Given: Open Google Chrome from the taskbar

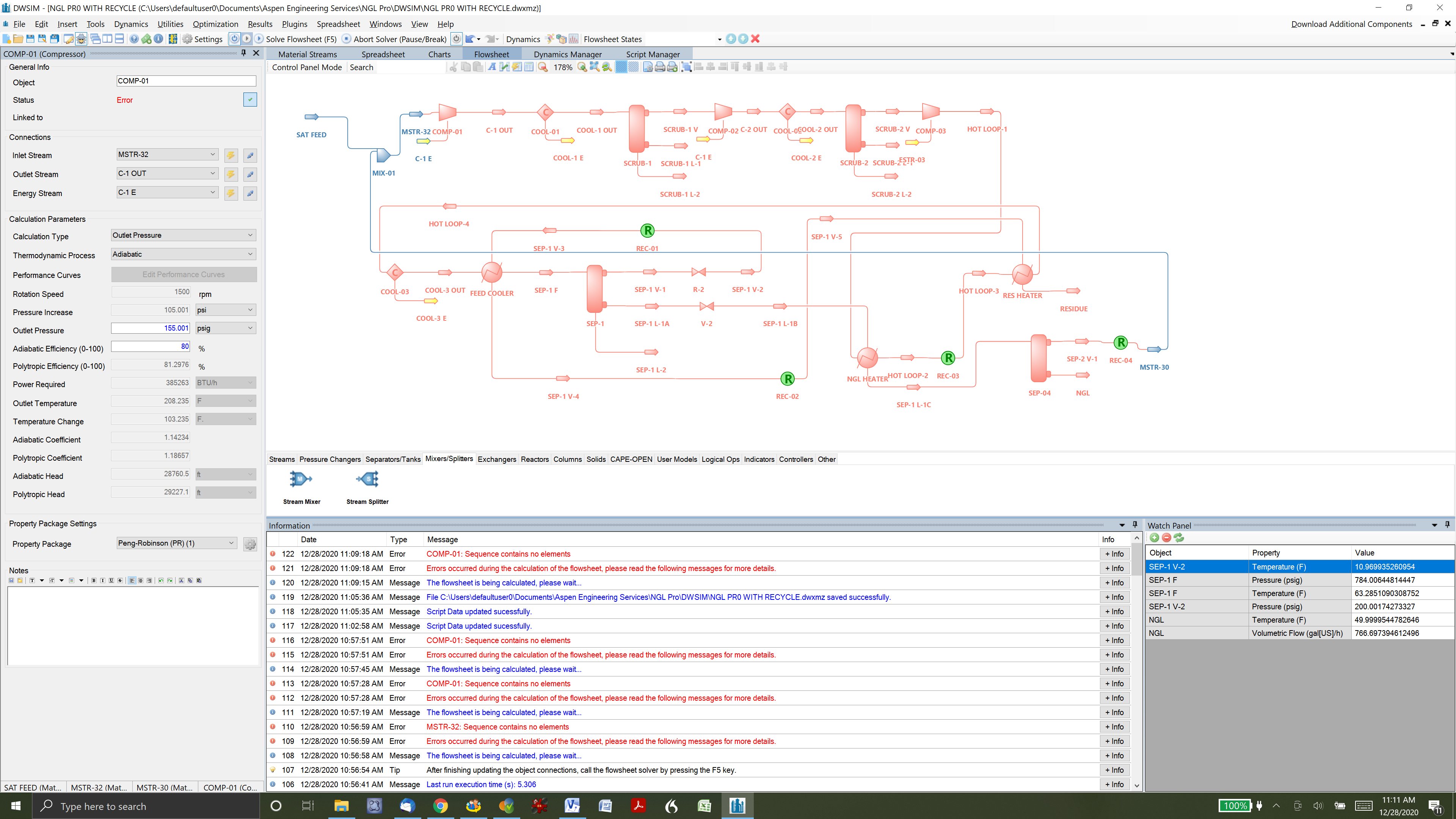Looking at the screenshot, I should (x=440, y=805).
